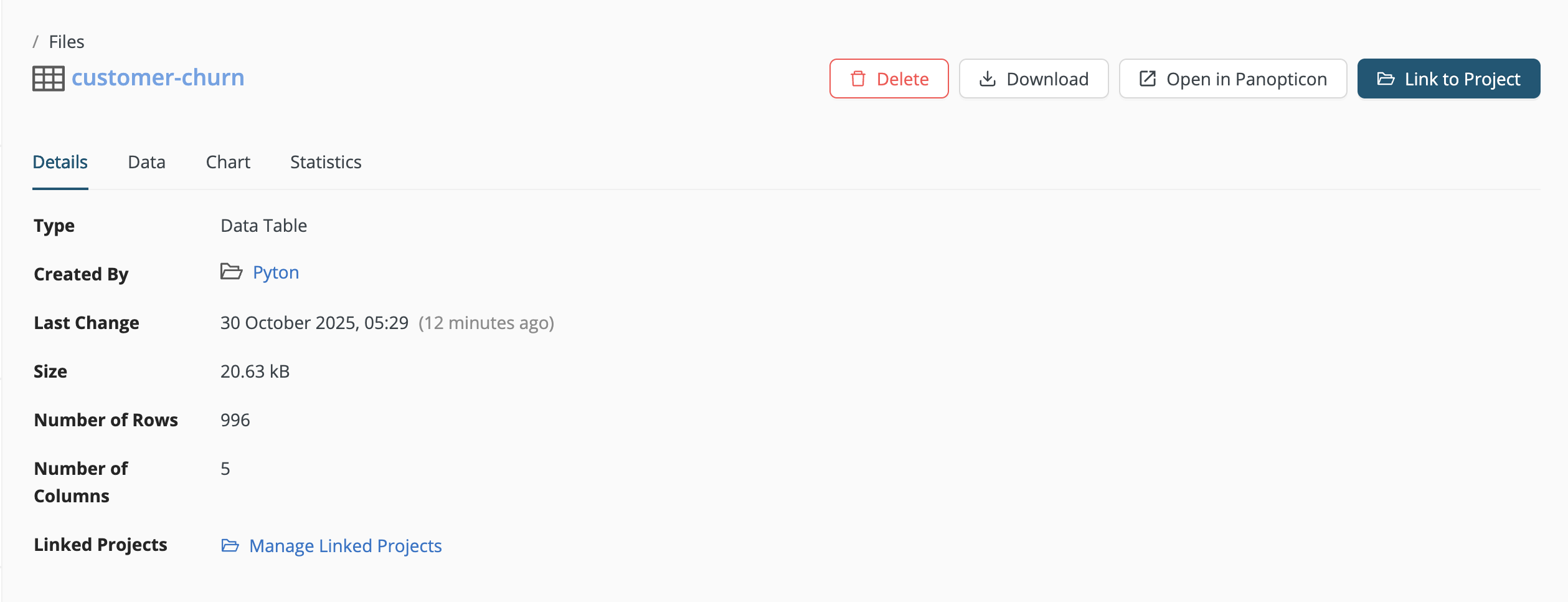Screen dimensions: 1568x602
Task: Go back to Files in the breadcrumb
Action: [x=67, y=42]
